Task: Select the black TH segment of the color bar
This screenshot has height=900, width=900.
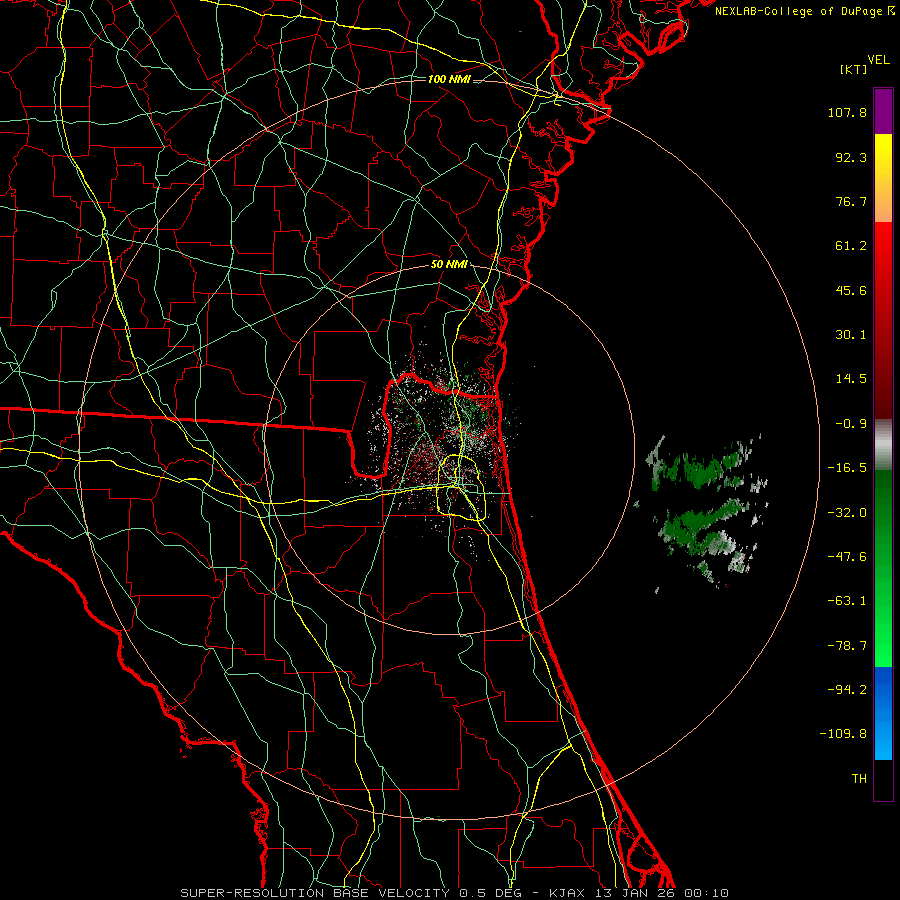Action: click(883, 779)
